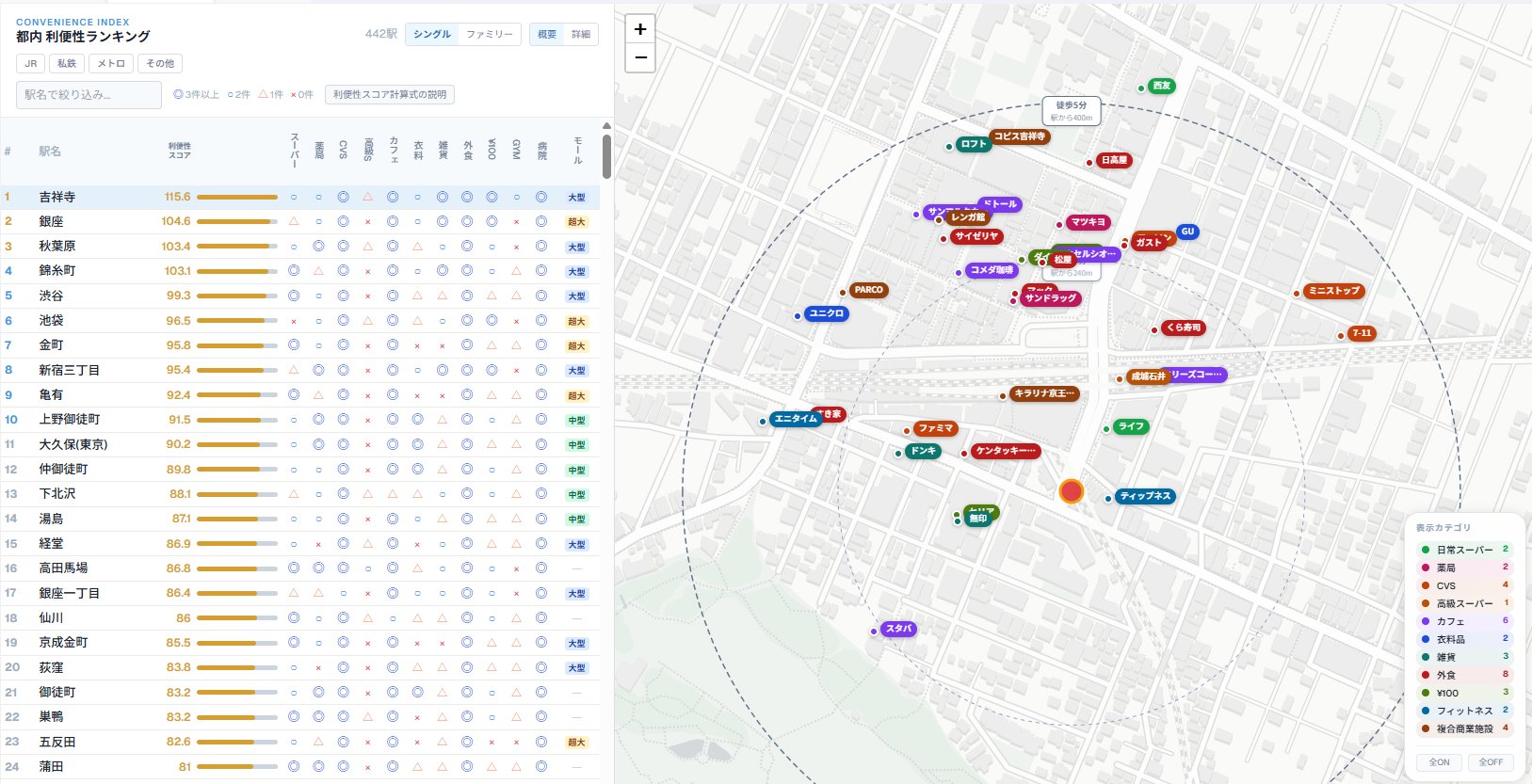This screenshot has height=784, width=1532.
Task: Sort by 利便性スコア column header
Action: click(180, 151)
